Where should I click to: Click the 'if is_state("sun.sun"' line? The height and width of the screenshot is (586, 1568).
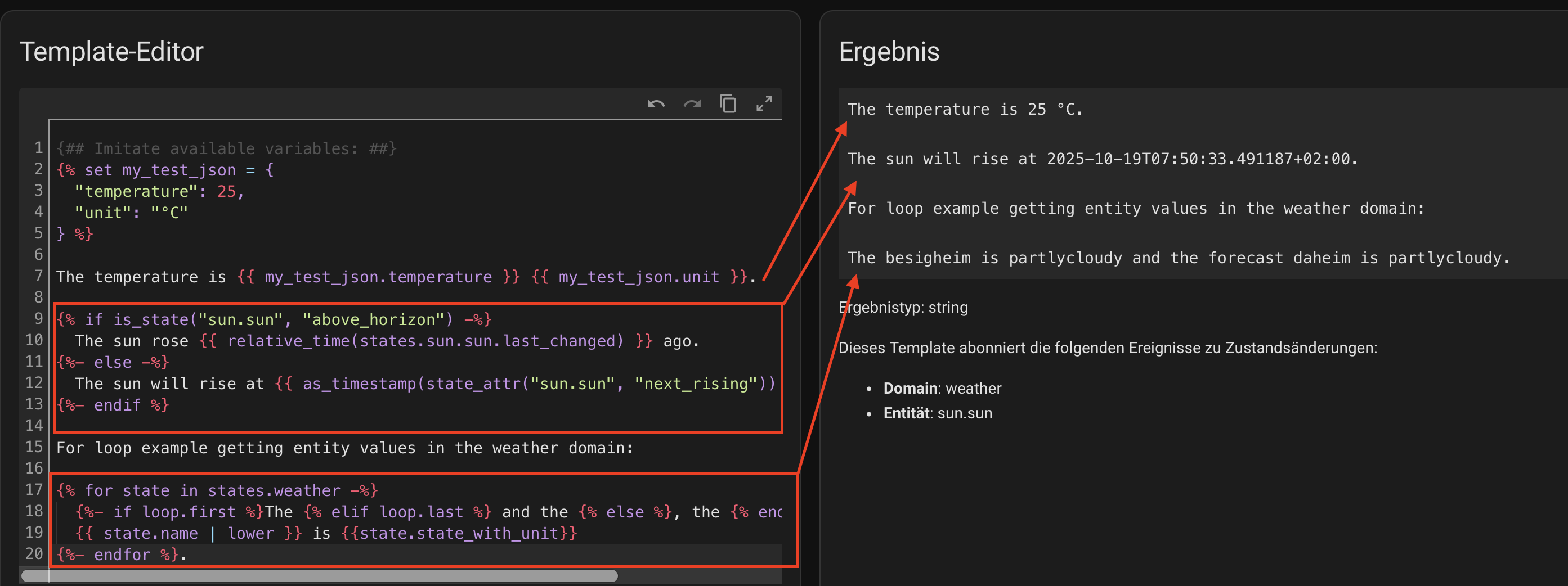click(274, 320)
